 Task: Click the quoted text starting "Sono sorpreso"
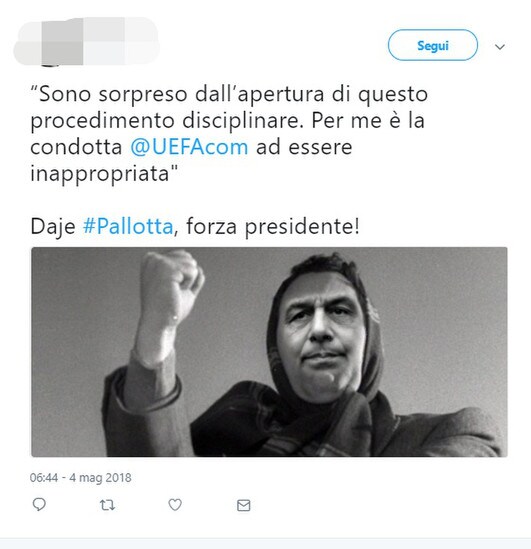click(x=229, y=133)
